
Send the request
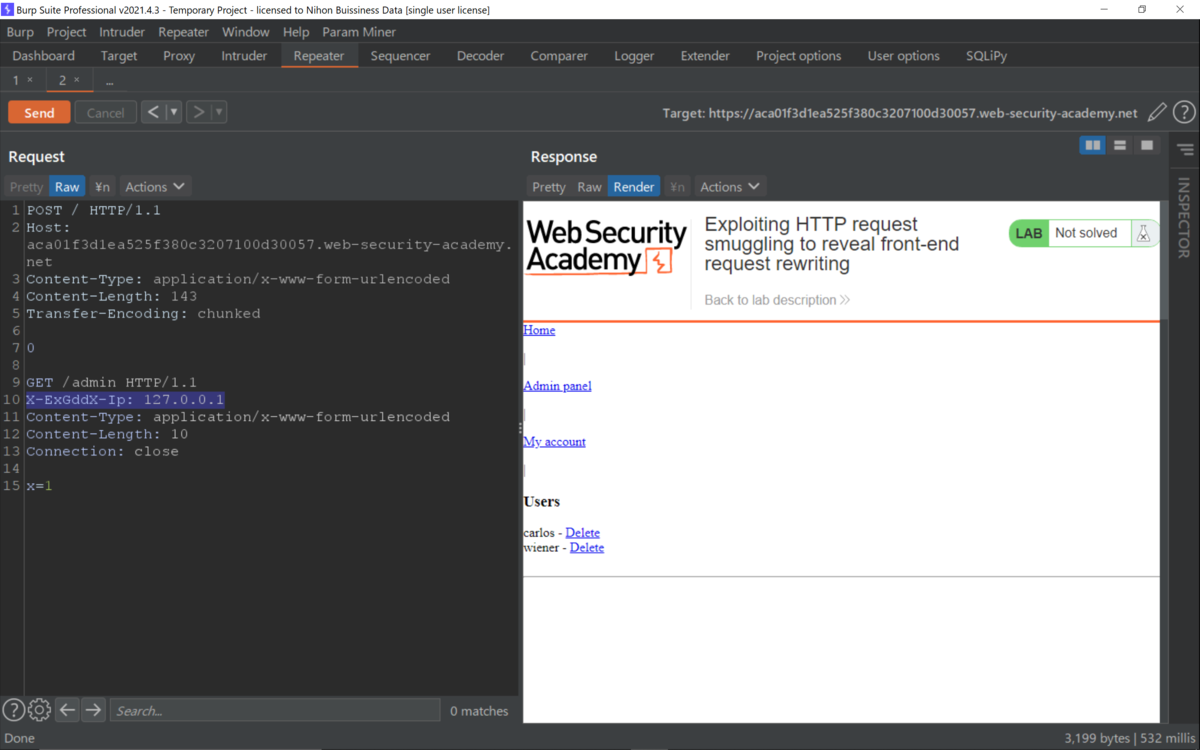pos(39,113)
